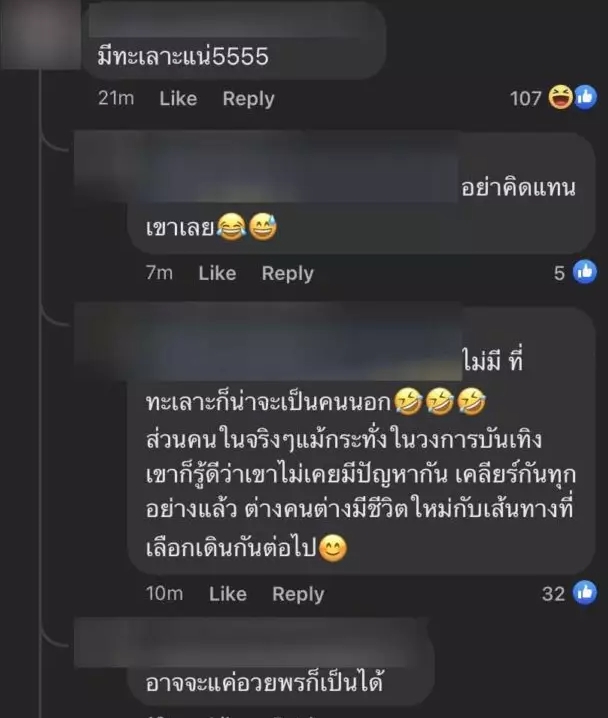The width and height of the screenshot is (608, 718).
Task: Click the laughing reaction icon beside 107
Action: coord(560,97)
